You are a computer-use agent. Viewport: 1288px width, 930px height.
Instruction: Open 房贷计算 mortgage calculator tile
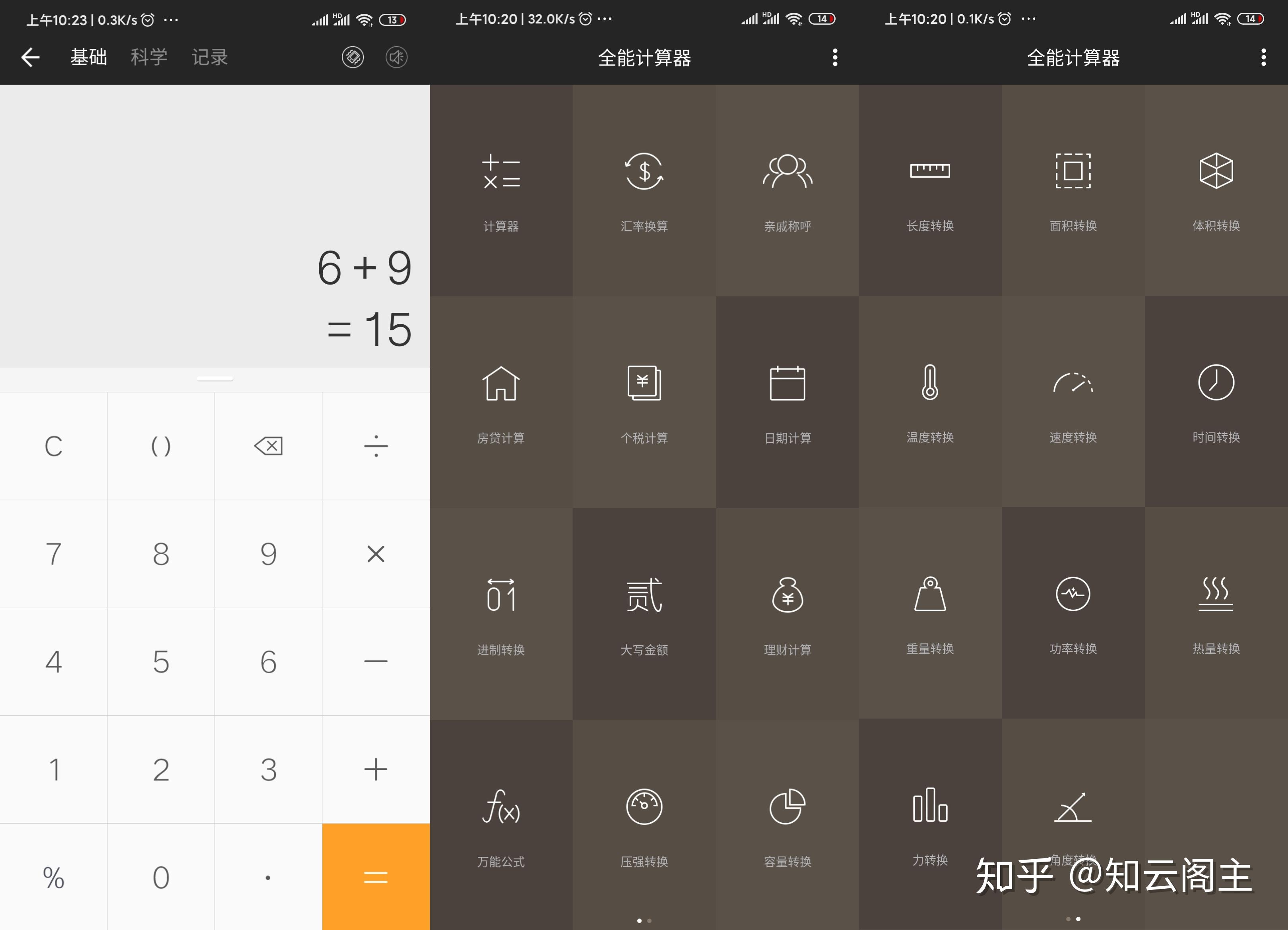click(501, 402)
